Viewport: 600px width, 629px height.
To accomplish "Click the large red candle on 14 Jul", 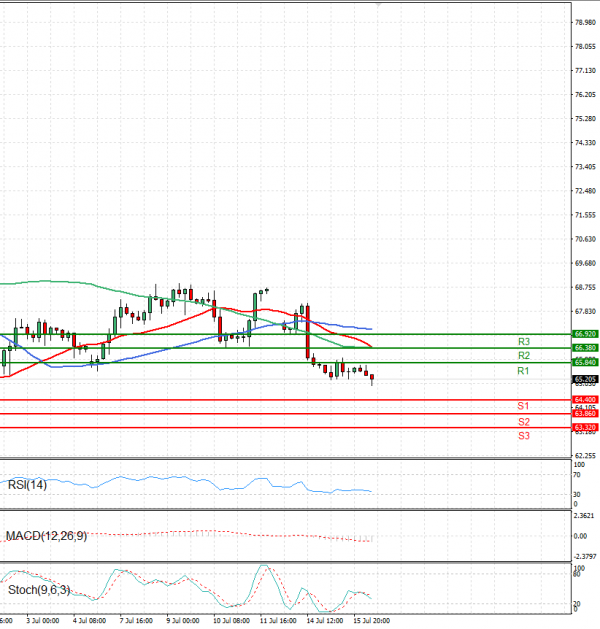I will tap(308, 332).
